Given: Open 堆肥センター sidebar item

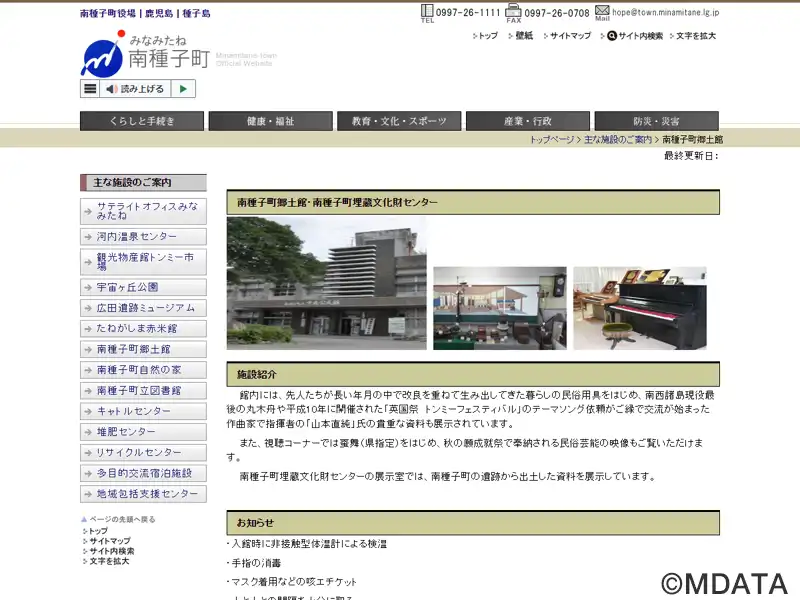Looking at the screenshot, I should pyautogui.click(x=143, y=432).
